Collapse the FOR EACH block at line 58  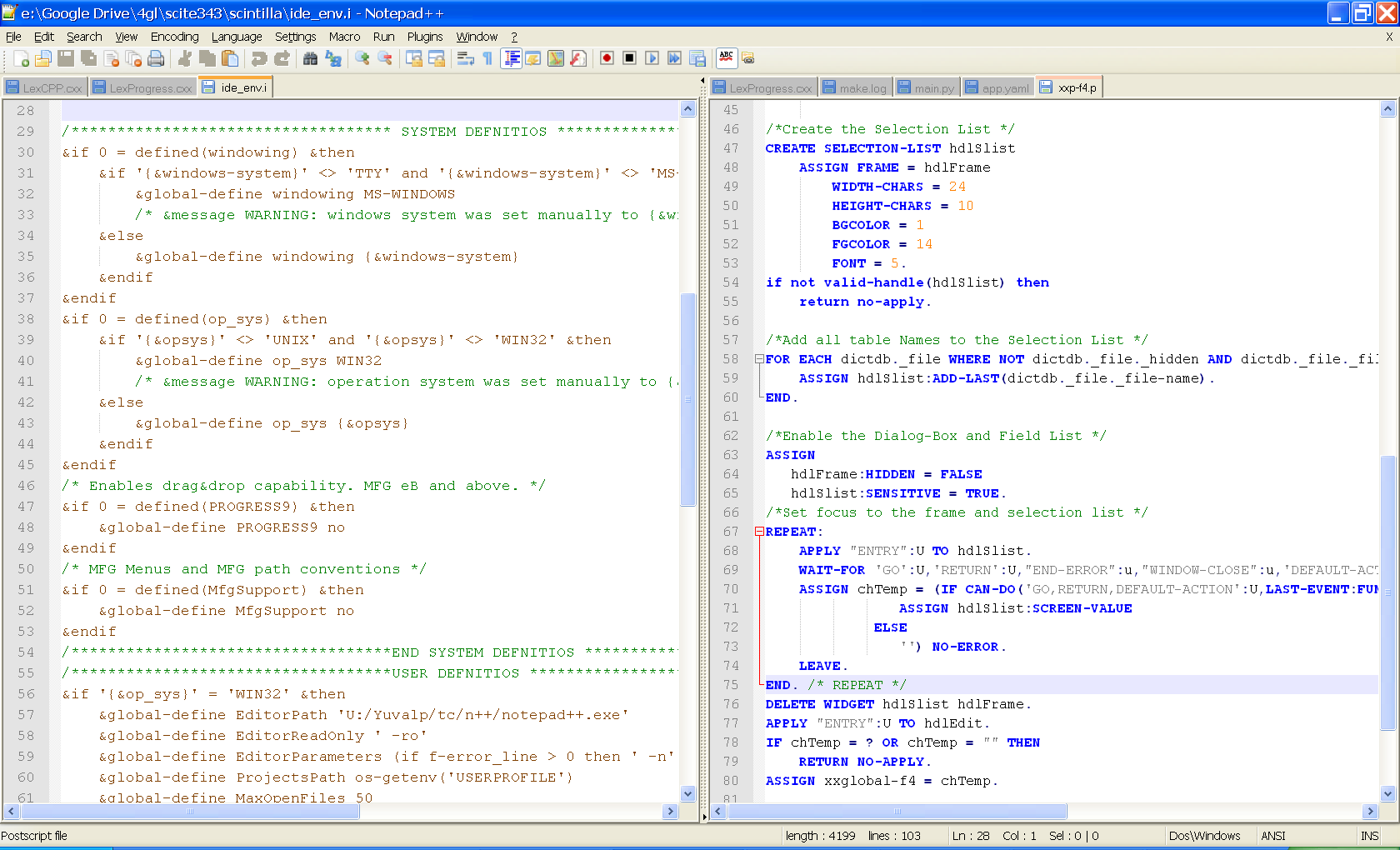(x=758, y=359)
